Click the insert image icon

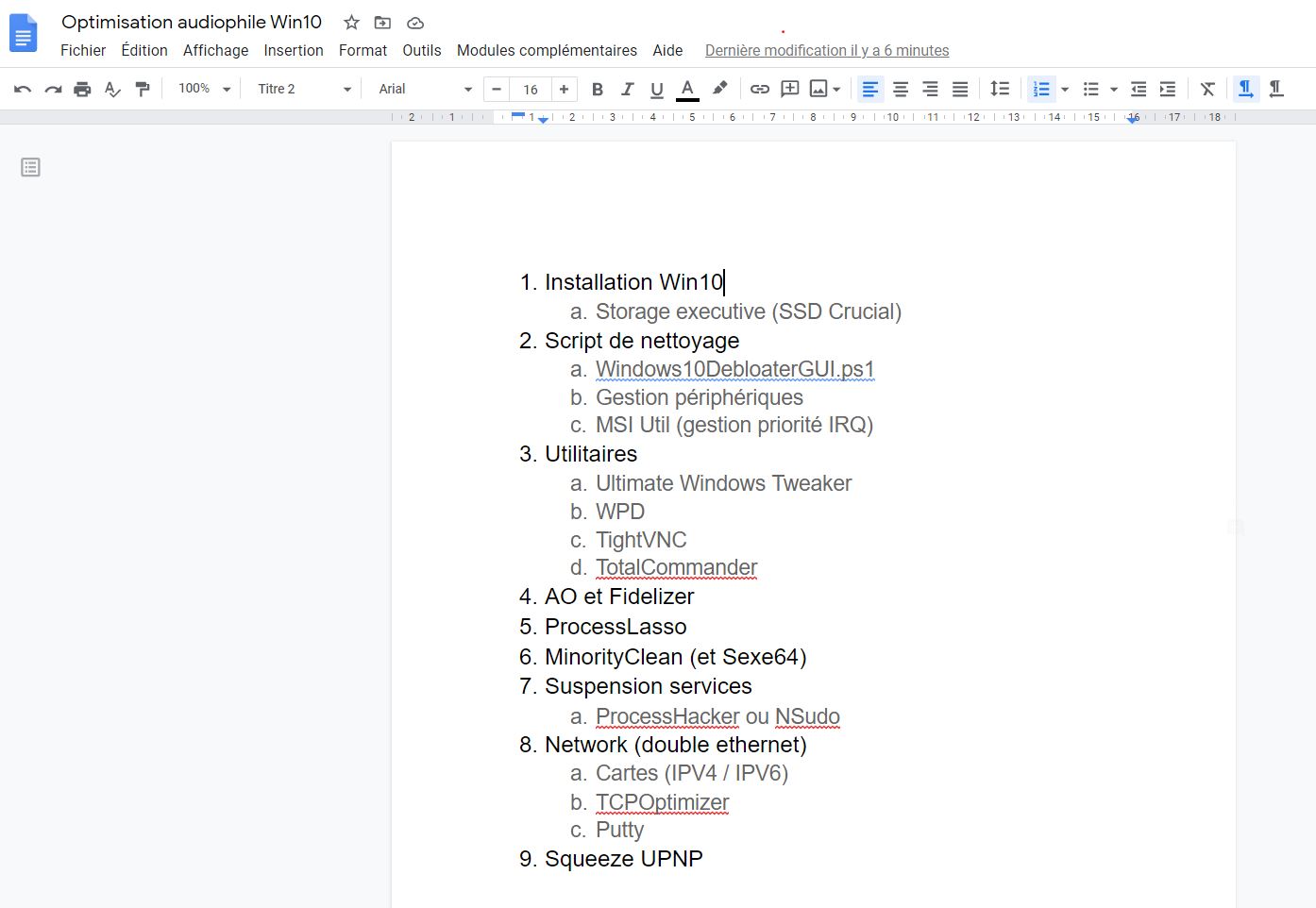pyautogui.click(x=818, y=89)
